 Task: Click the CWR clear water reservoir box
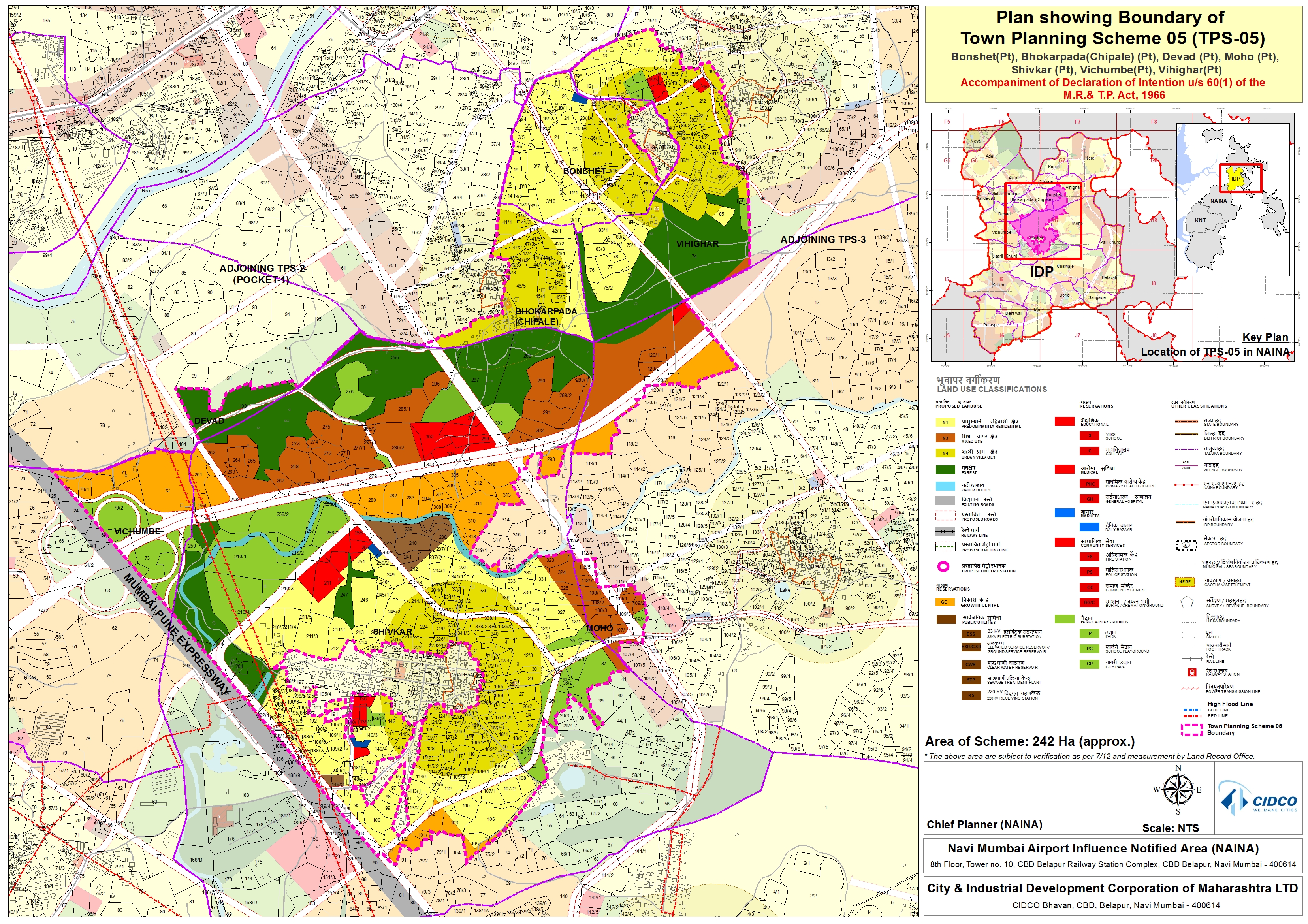pyautogui.click(x=971, y=664)
